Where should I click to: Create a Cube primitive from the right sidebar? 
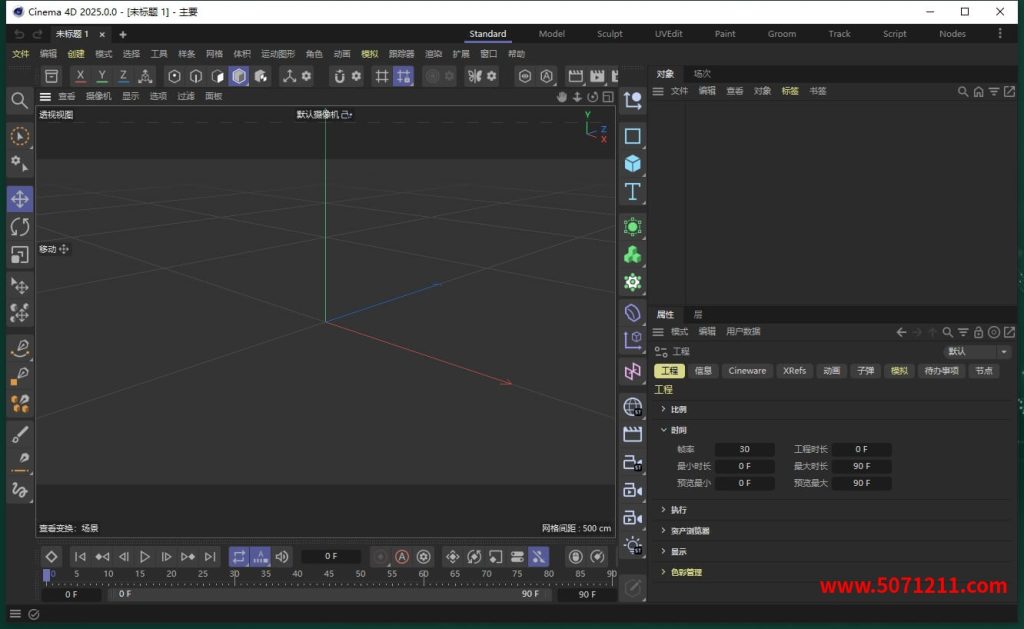point(632,164)
